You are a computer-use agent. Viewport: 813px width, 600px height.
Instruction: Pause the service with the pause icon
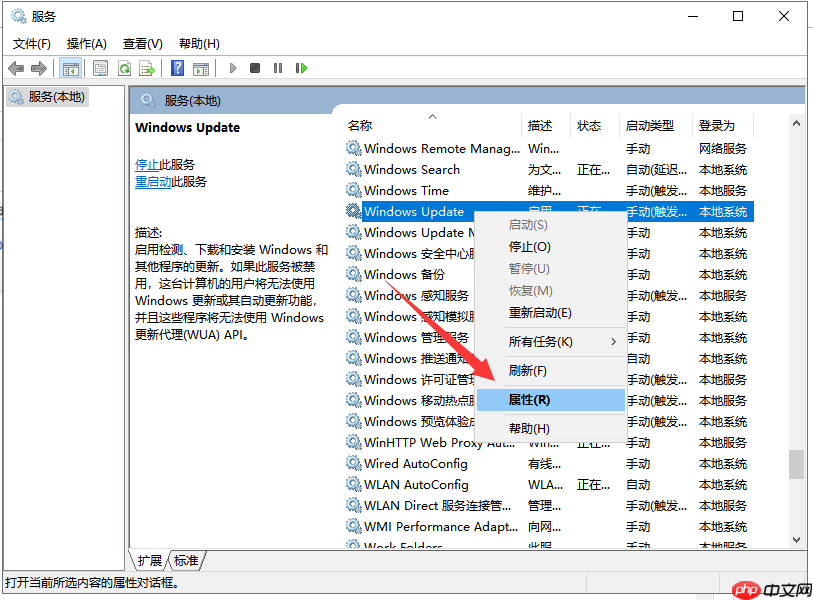click(x=279, y=67)
